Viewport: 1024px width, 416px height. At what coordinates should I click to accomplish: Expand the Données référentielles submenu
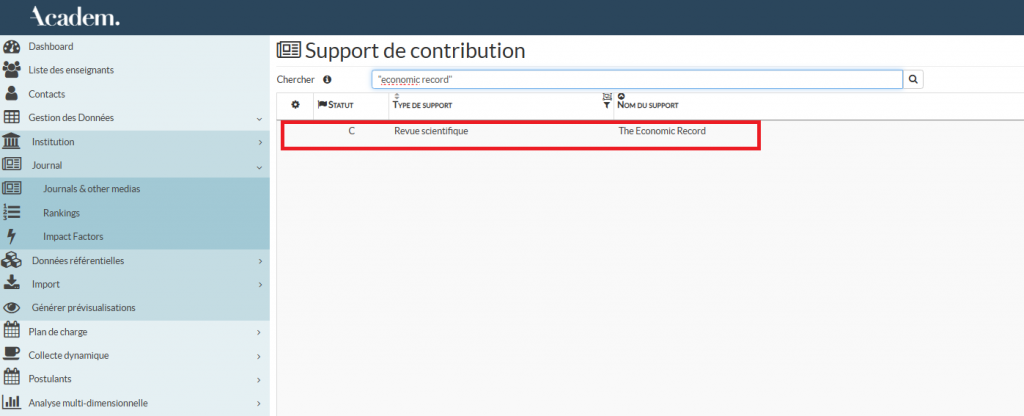click(x=259, y=261)
